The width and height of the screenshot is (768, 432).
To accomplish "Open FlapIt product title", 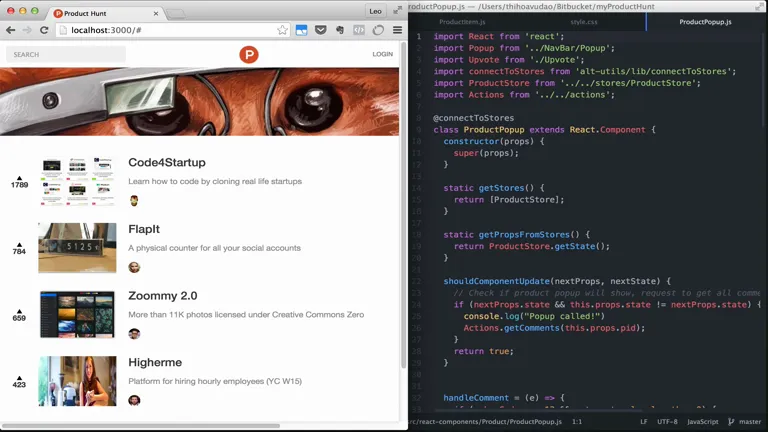I will click(x=144, y=229).
